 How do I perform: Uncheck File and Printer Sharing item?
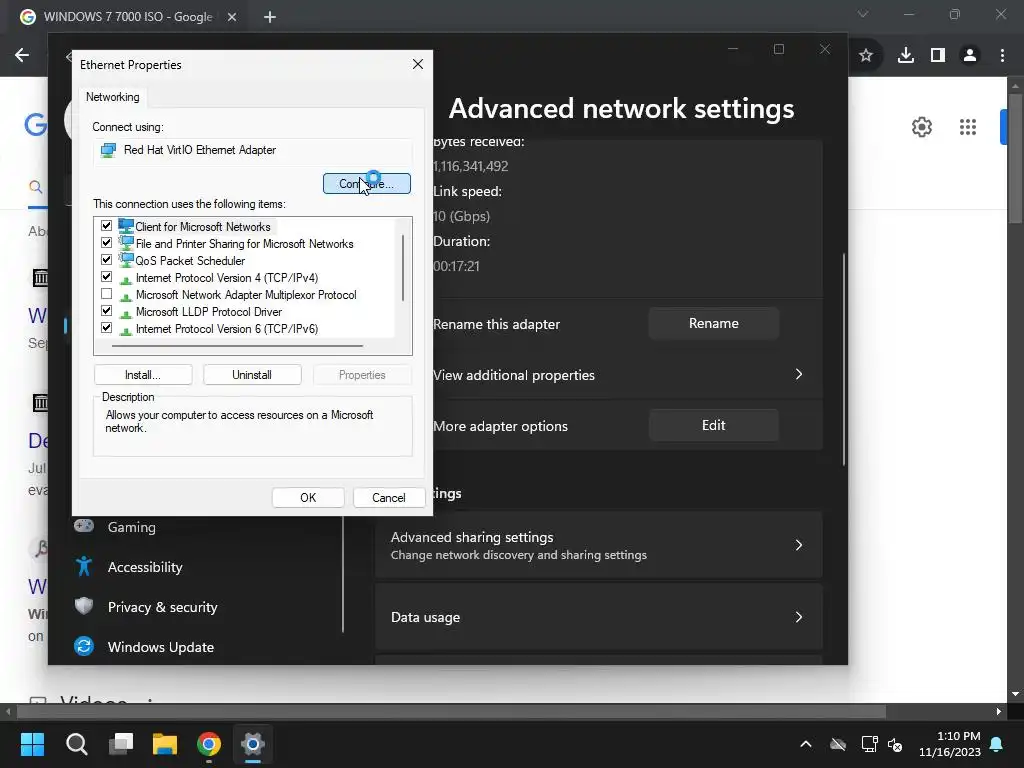click(106, 243)
